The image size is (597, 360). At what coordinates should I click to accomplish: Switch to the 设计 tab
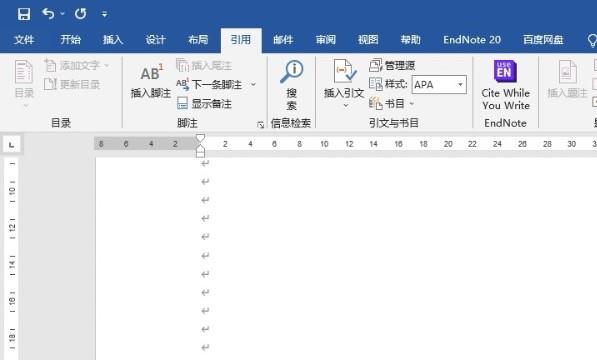(155, 40)
